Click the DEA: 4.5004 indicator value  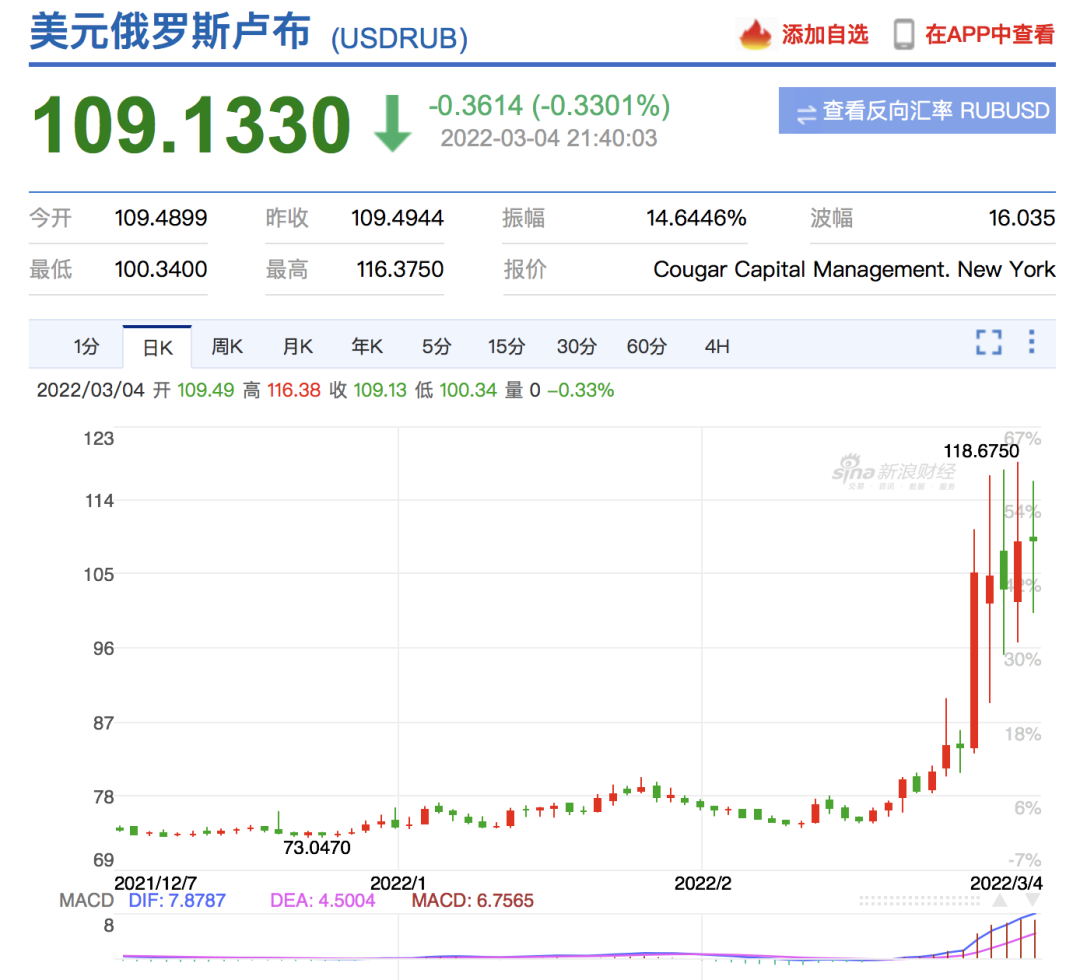pyautogui.click(x=322, y=900)
